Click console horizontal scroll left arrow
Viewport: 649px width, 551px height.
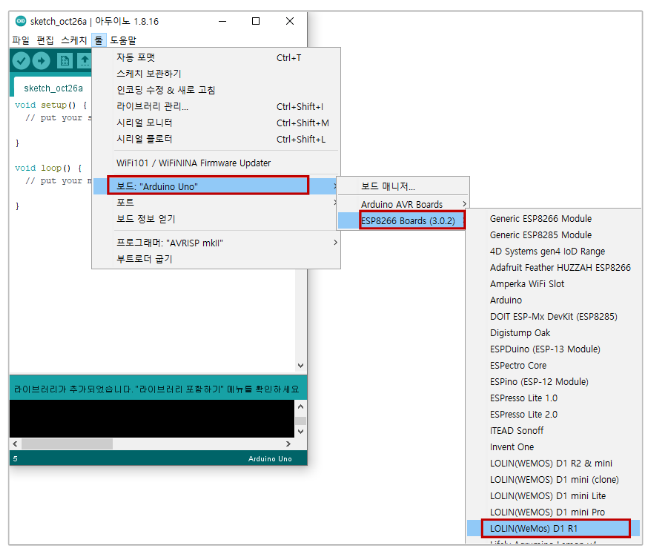pos(15,444)
